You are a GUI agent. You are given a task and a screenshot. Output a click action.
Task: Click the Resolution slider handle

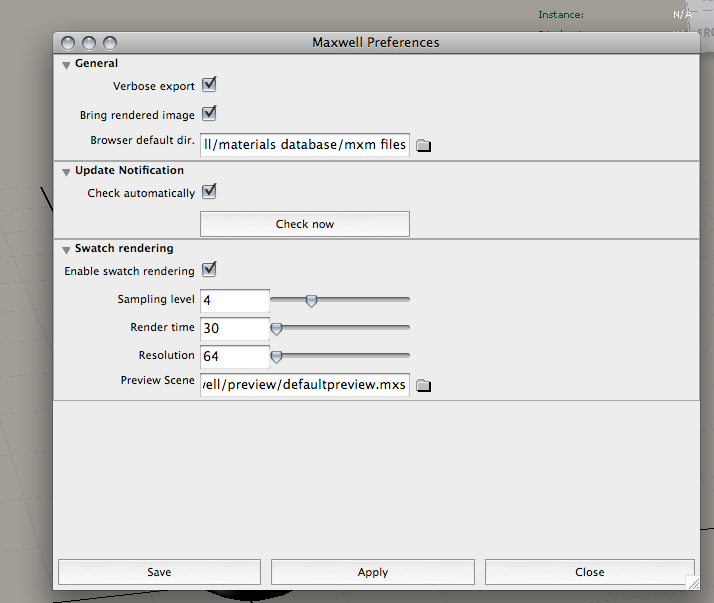tap(276, 356)
